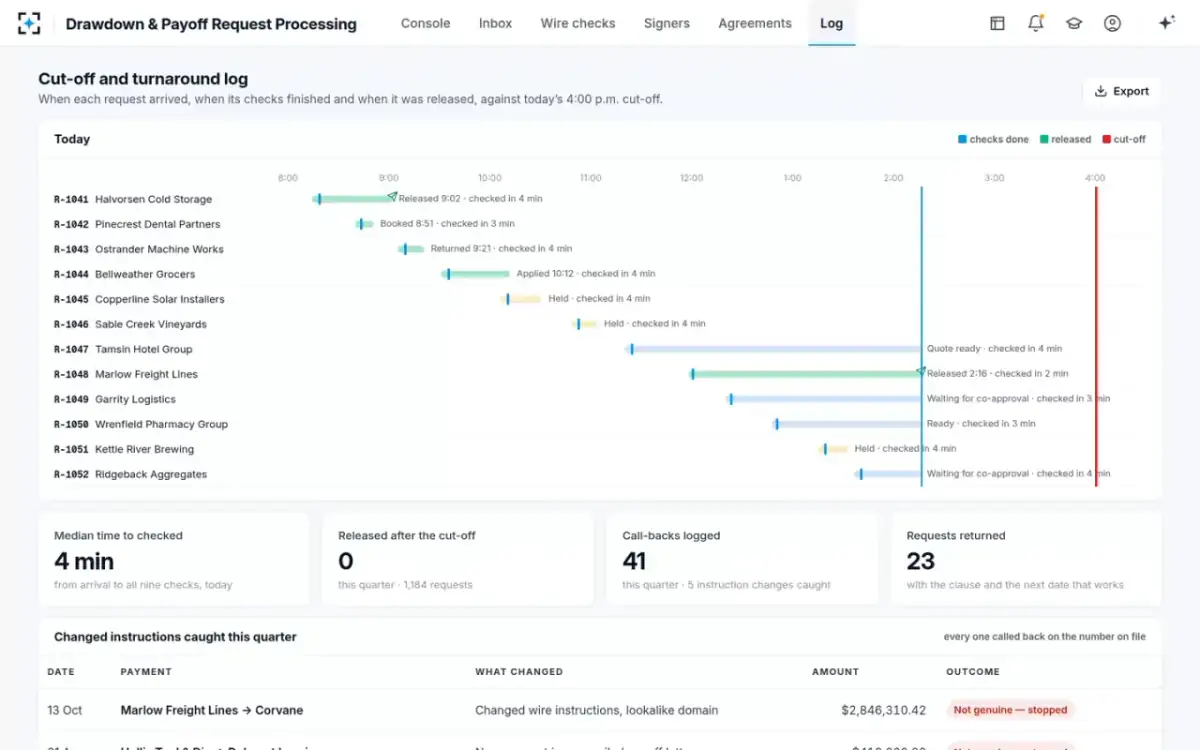Select request R-1043 Ostrander Machine Works
The height and width of the screenshot is (750, 1200).
coord(139,249)
